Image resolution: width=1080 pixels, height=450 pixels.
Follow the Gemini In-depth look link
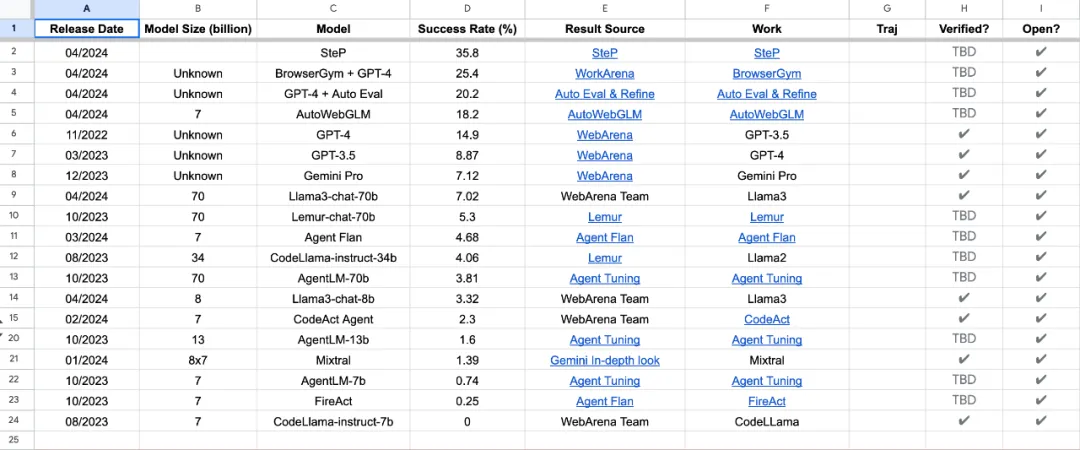(604, 360)
